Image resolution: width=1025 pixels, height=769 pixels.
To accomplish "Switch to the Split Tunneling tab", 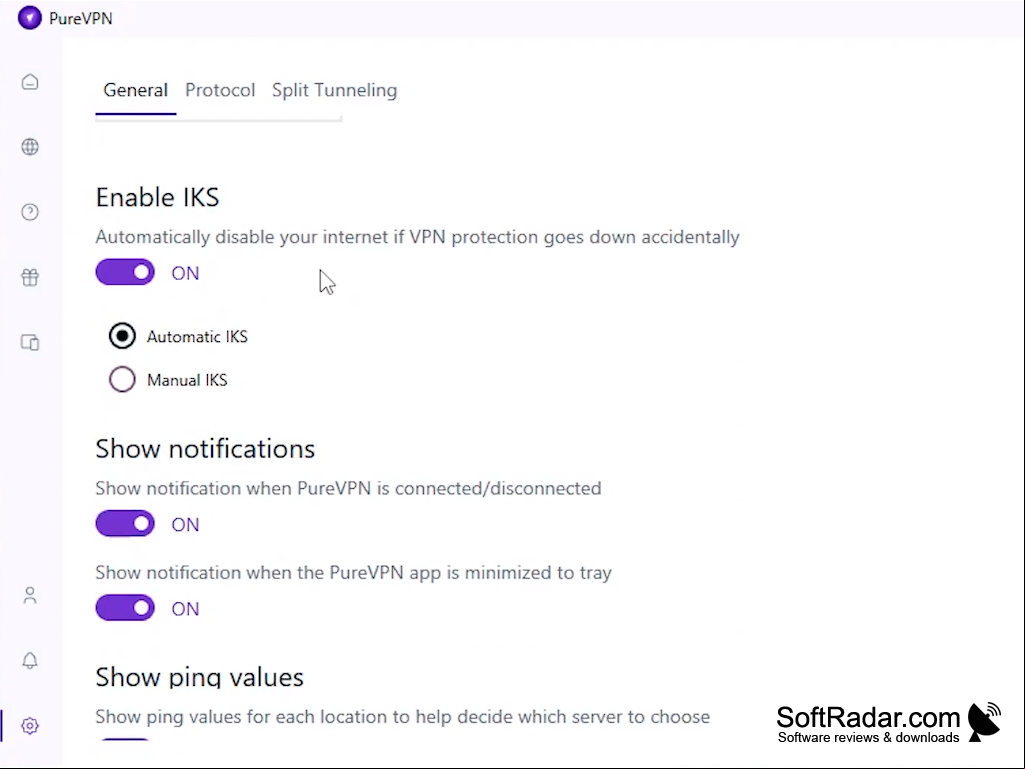I will (x=334, y=90).
